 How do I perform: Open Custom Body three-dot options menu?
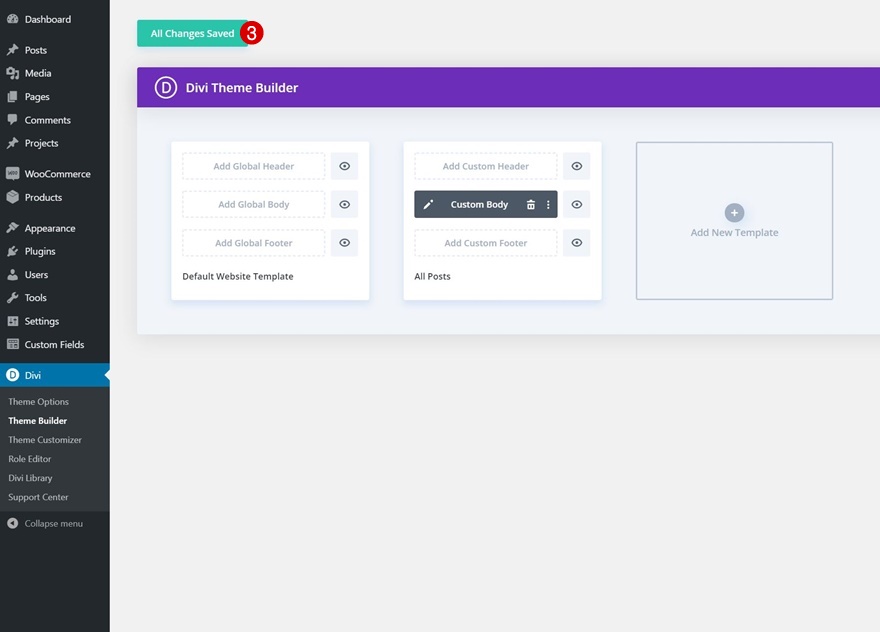[x=548, y=204]
